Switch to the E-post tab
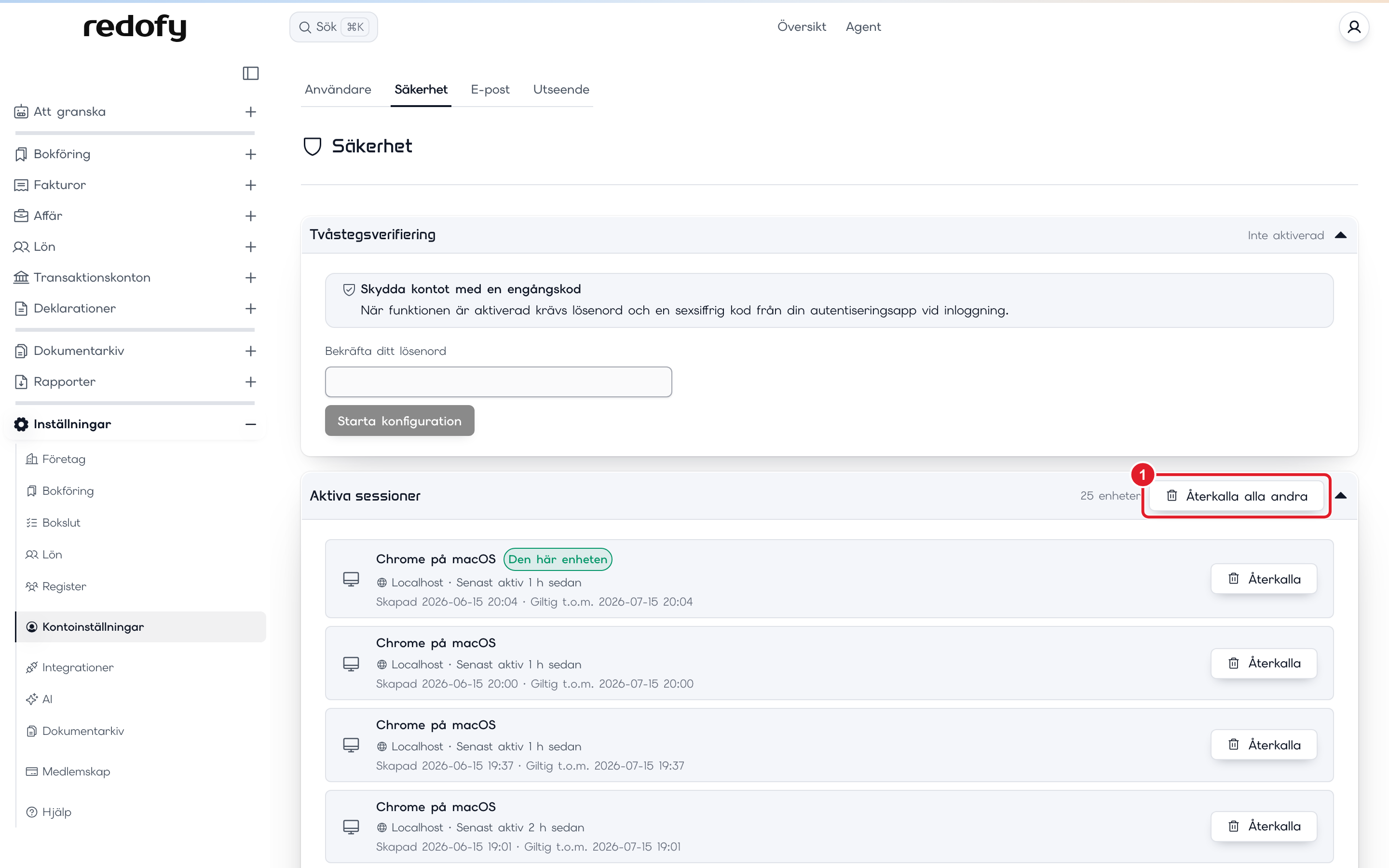The image size is (1389, 868). click(x=490, y=90)
